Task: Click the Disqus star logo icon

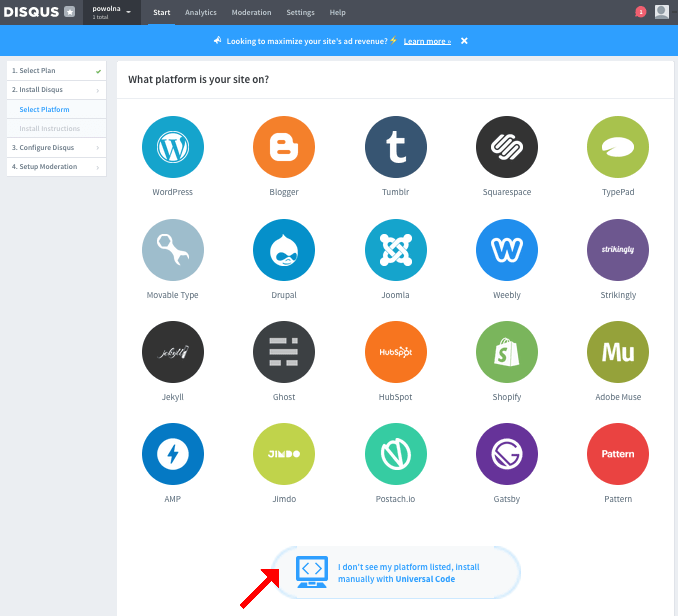Action: click(x=70, y=12)
